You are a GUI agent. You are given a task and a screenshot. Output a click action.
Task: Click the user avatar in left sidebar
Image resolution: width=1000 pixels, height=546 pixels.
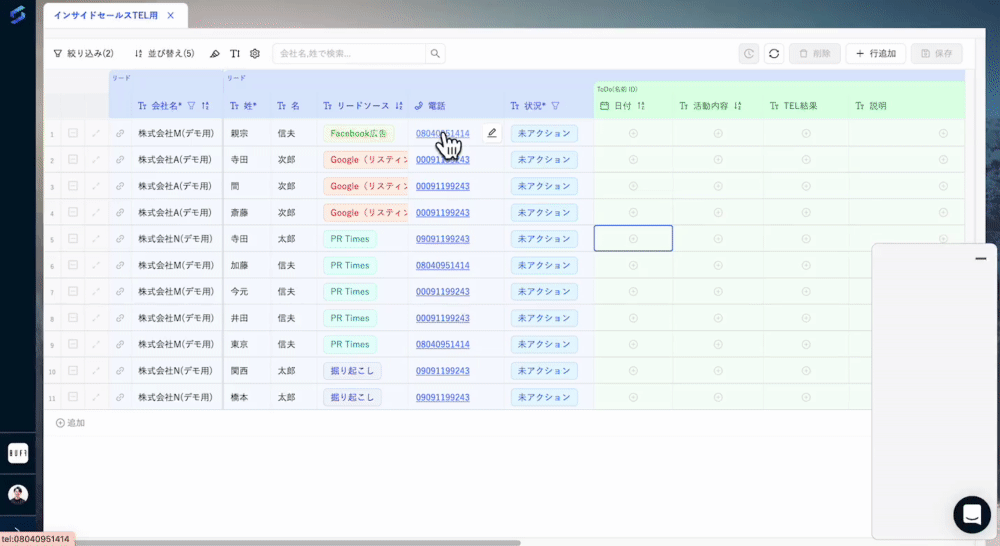(x=18, y=494)
